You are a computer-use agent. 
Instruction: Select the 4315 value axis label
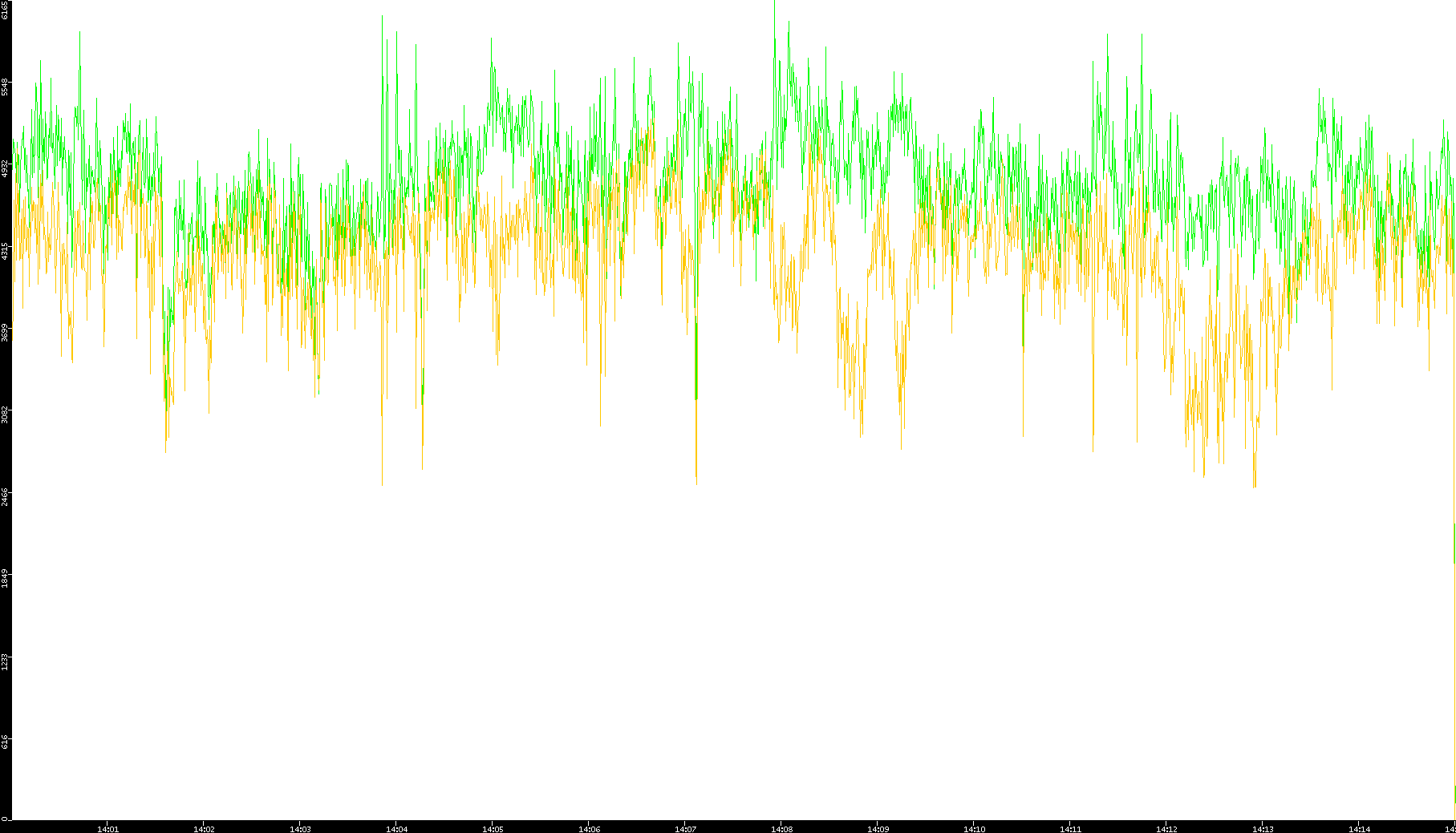(5, 251)
